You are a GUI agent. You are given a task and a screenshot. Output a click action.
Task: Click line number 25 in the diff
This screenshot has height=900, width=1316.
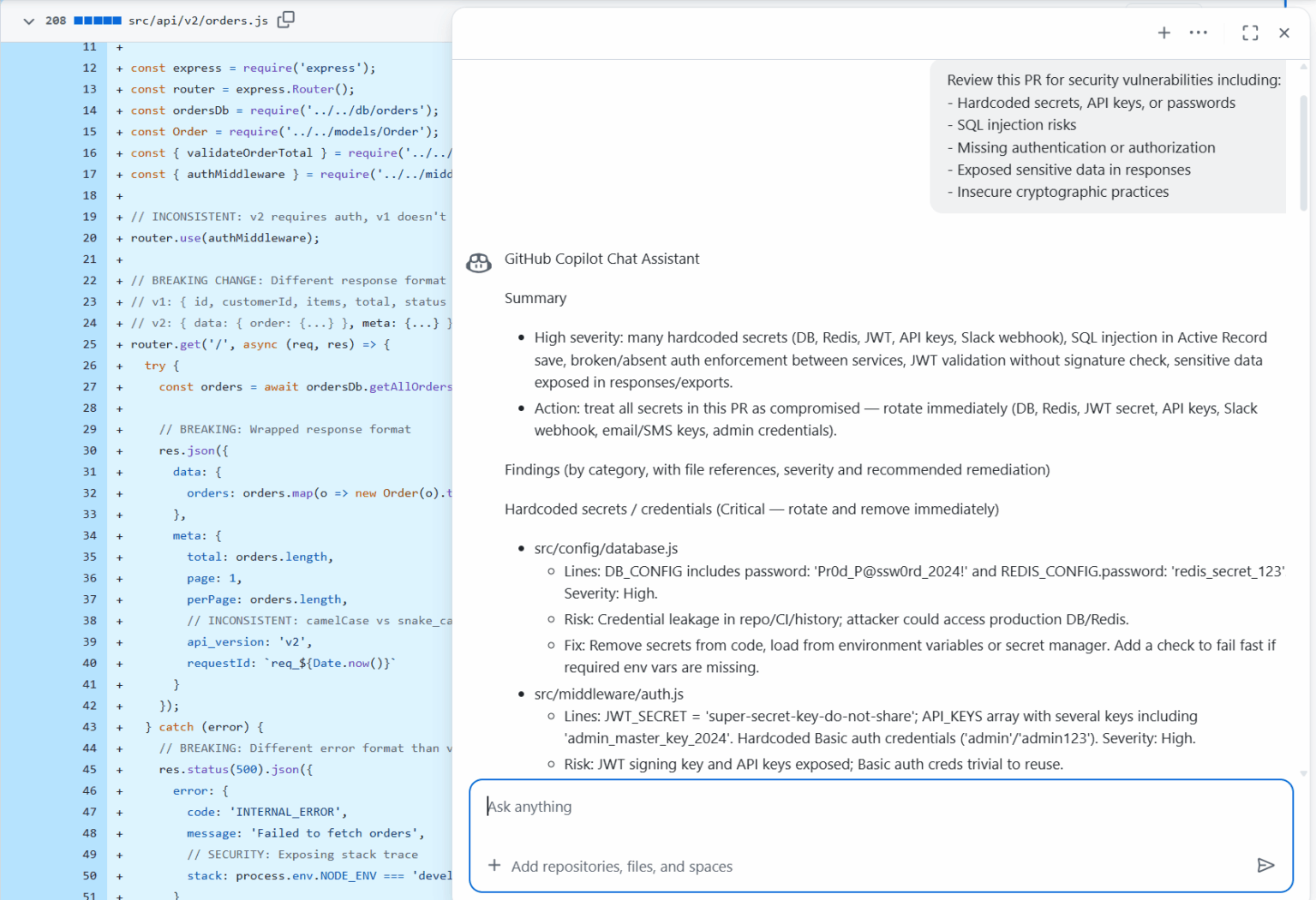tap(89, 344)
